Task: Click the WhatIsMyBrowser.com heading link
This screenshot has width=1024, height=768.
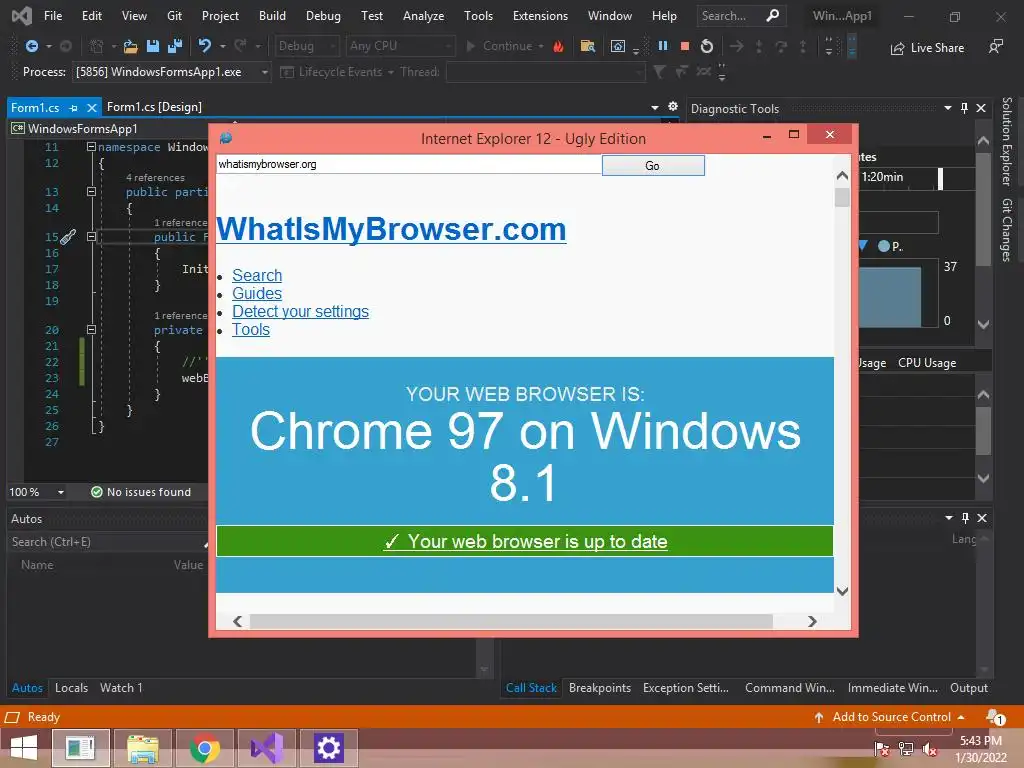Action: (x=391, y=229)
